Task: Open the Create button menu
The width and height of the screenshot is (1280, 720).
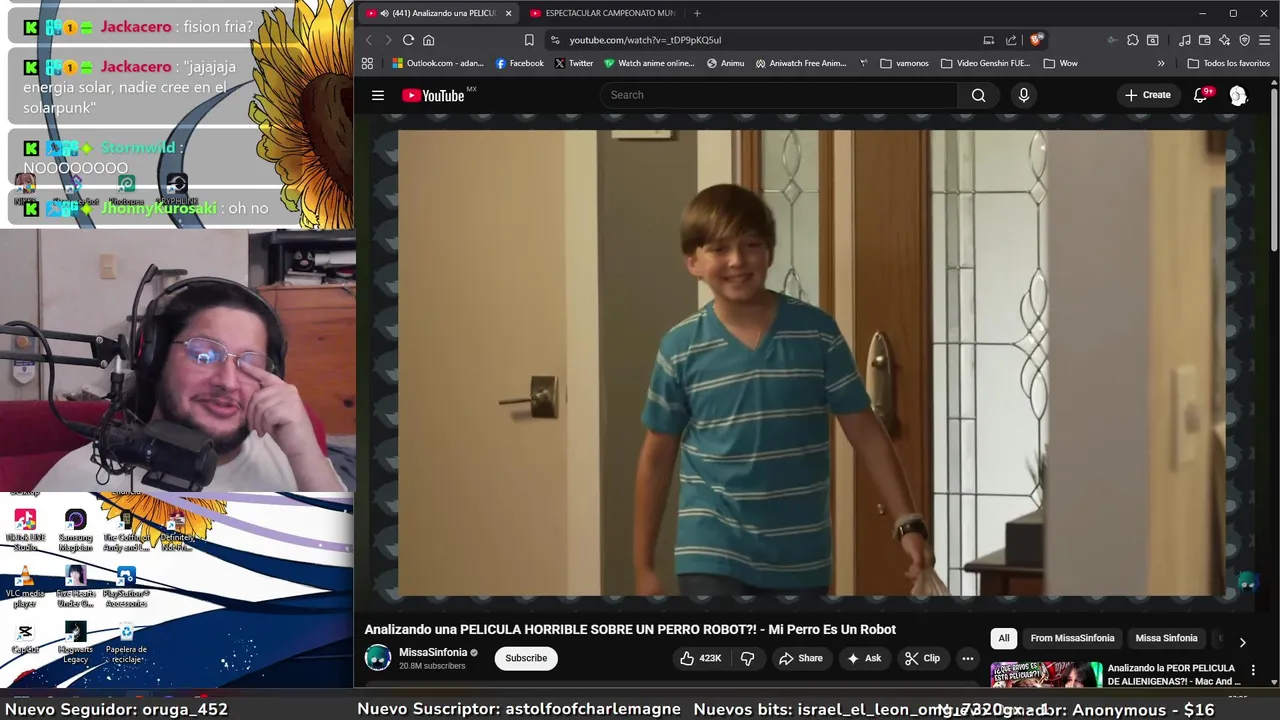Action: point(1147,95)
